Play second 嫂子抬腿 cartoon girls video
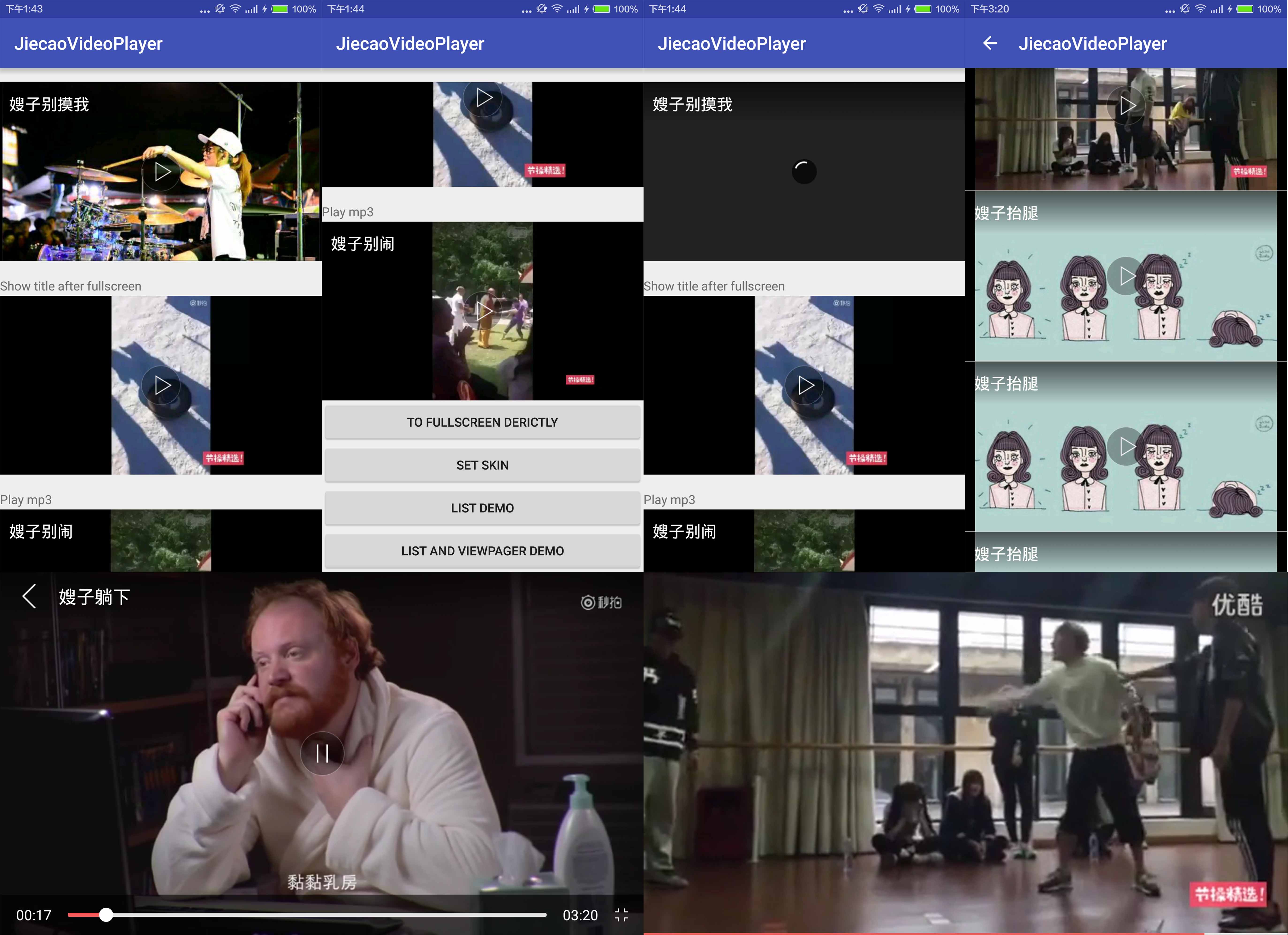The width and height of the screenshot is (1288, 935). 1127,447
